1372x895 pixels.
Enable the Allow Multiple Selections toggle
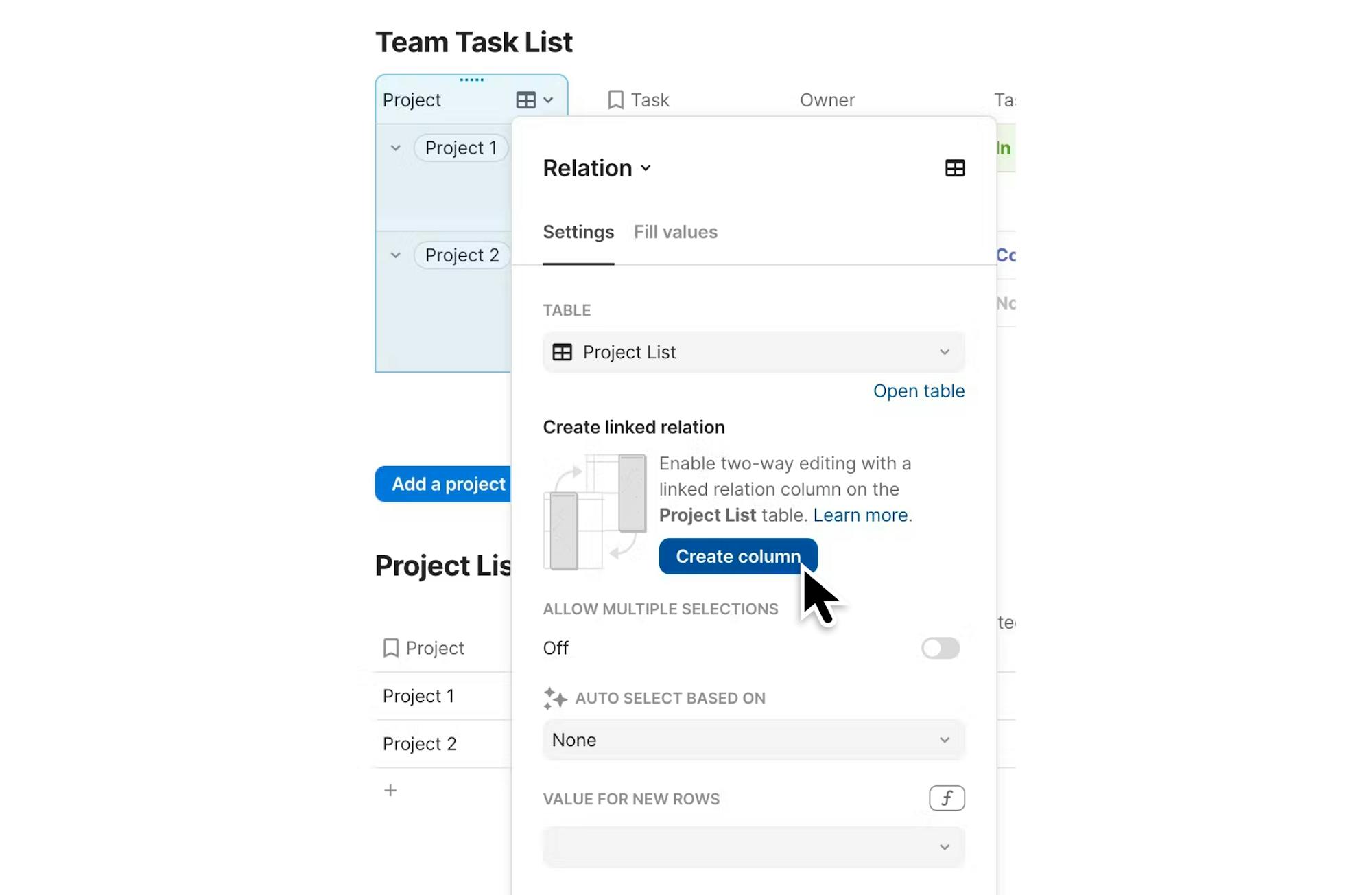(x=940, y=648)
